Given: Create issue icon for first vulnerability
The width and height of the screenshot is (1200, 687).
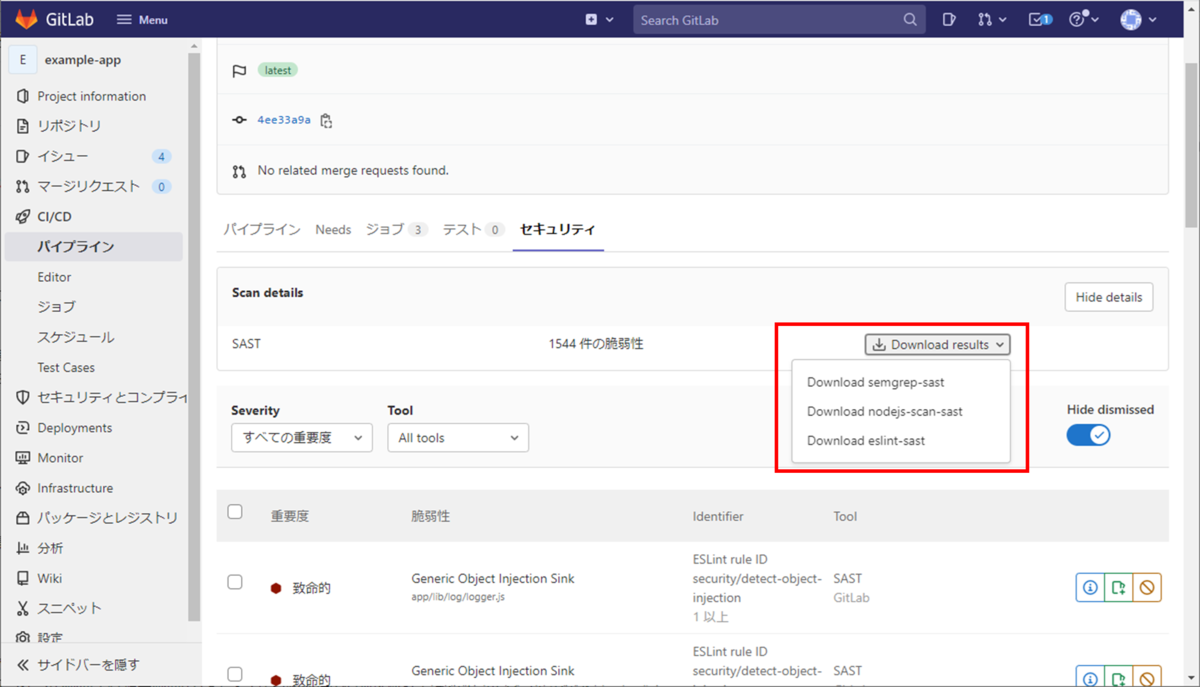Looking at the screenshot, I should pyautogui.click(x=1119, y=588).
